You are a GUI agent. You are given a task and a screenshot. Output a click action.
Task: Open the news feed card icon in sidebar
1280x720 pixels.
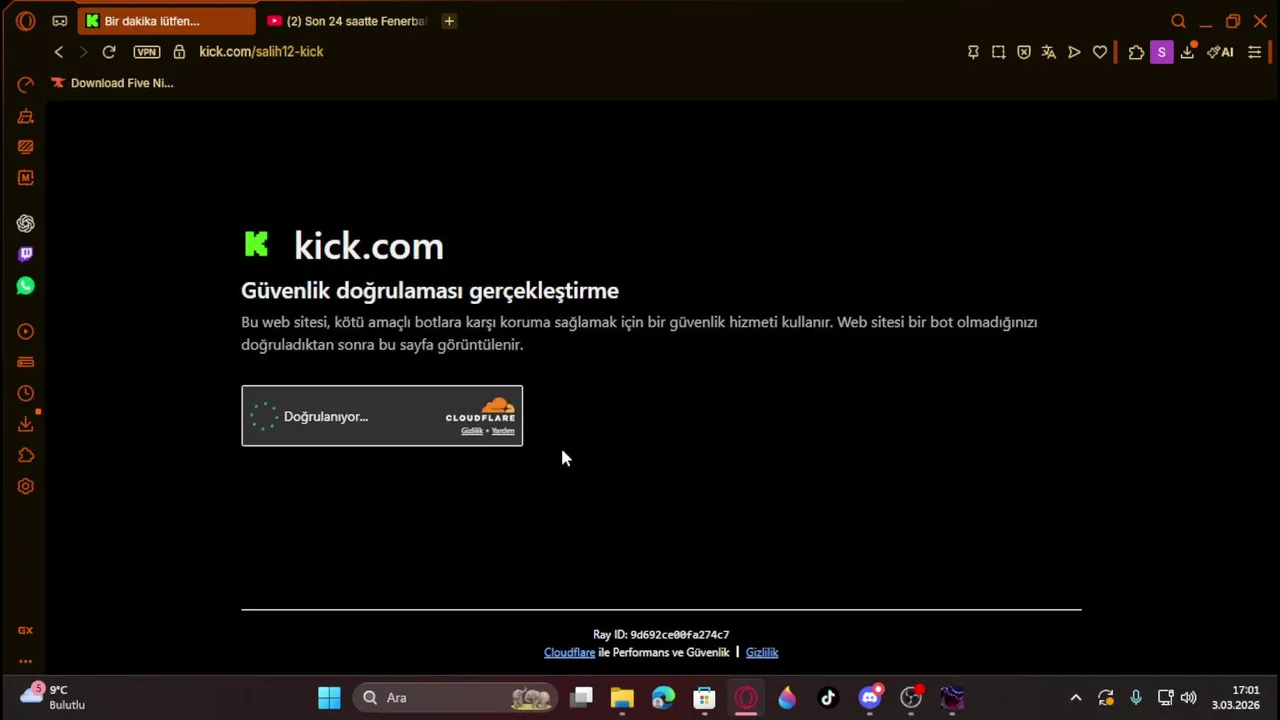[26, 362]
